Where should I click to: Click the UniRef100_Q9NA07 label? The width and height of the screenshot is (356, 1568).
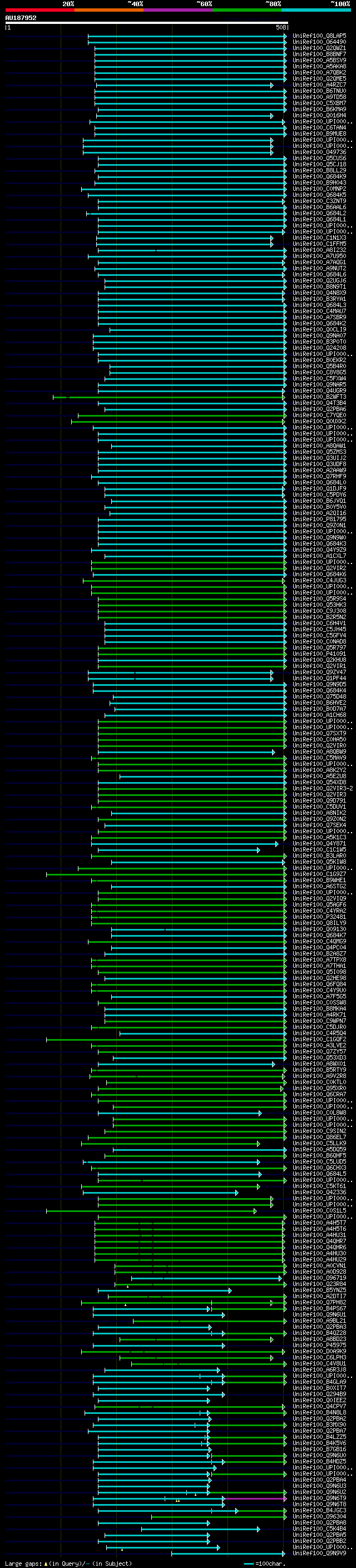[319, 337]
